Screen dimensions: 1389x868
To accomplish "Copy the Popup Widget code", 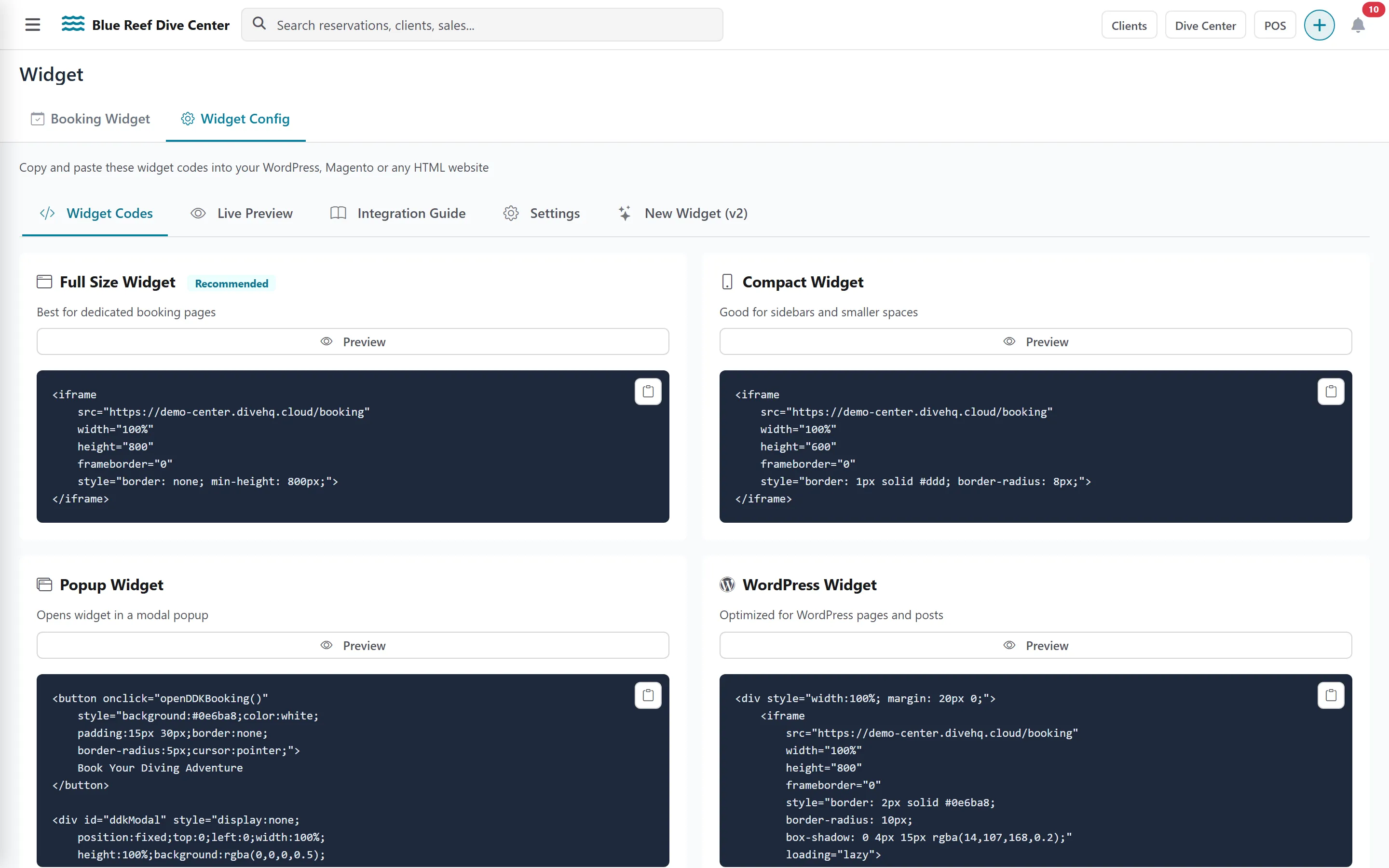I will coord(648,695).
